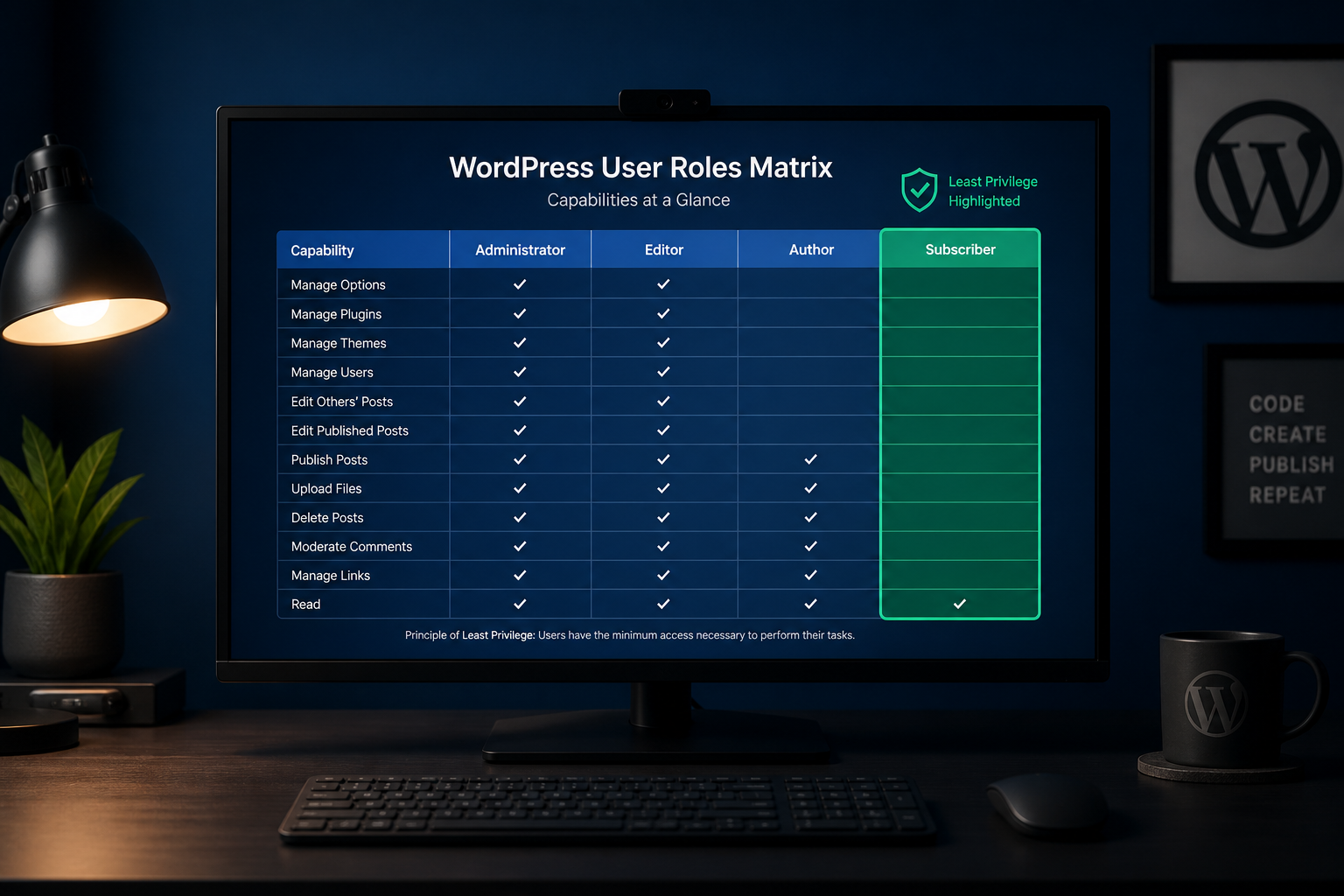This screenshot has height=896, width=1344.
Task: Select the Editor column header
Action: click(x=664, y=249)
